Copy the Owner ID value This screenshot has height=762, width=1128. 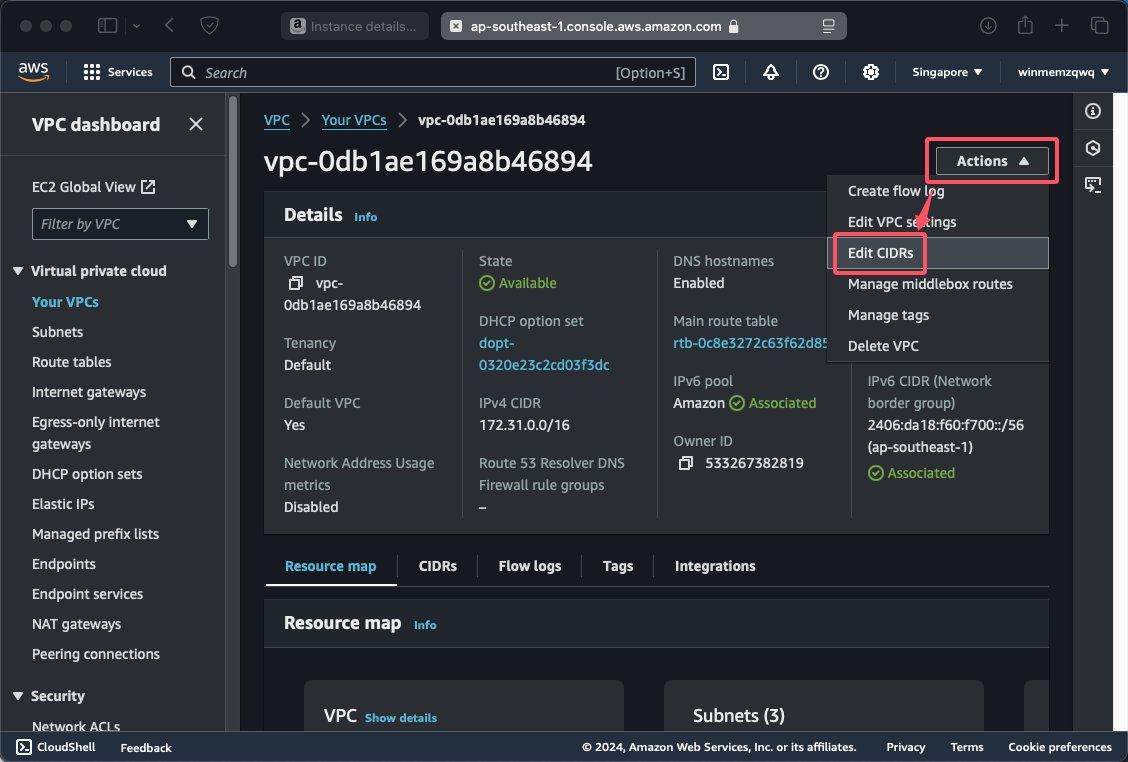[686, 463]
